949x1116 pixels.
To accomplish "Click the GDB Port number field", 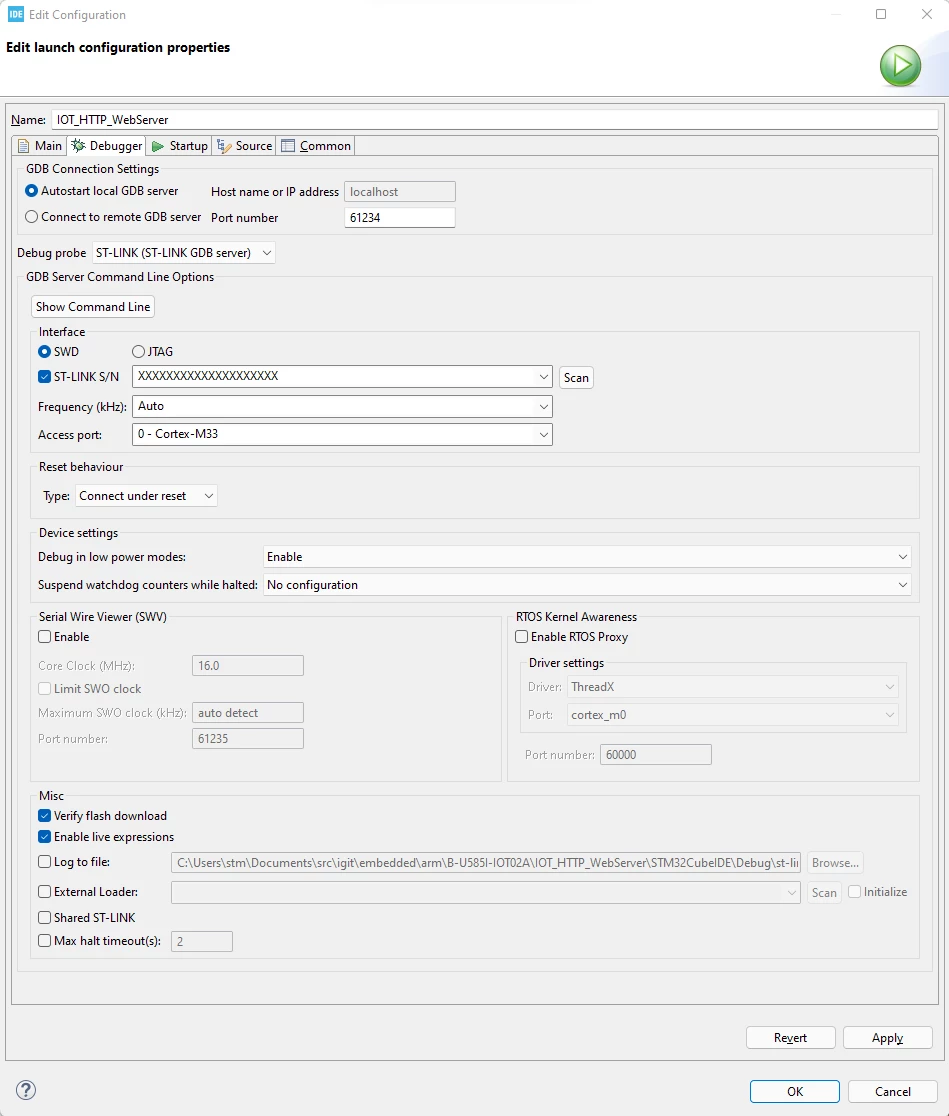I will point(399,218).
